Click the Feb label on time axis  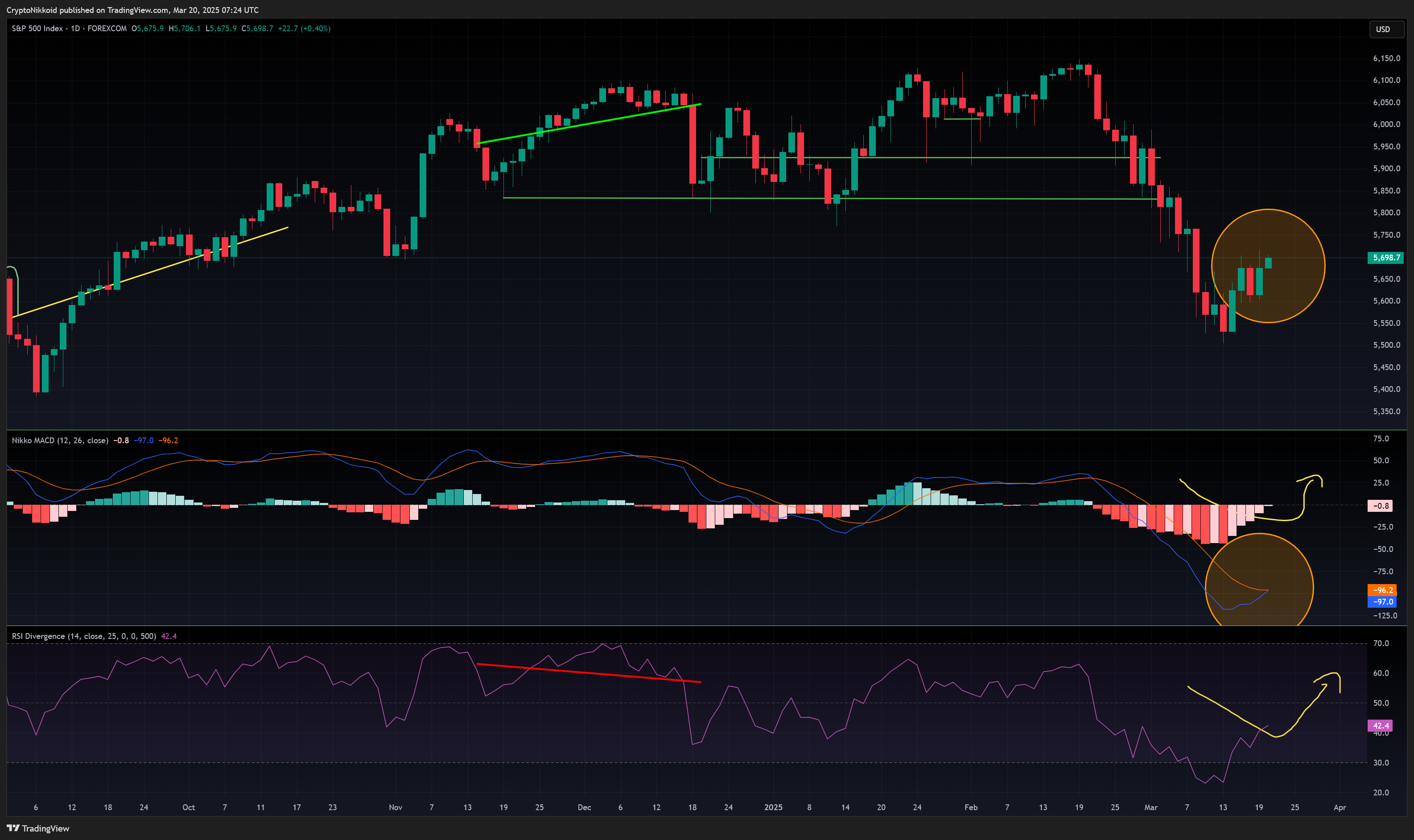[x=971, y=807]
